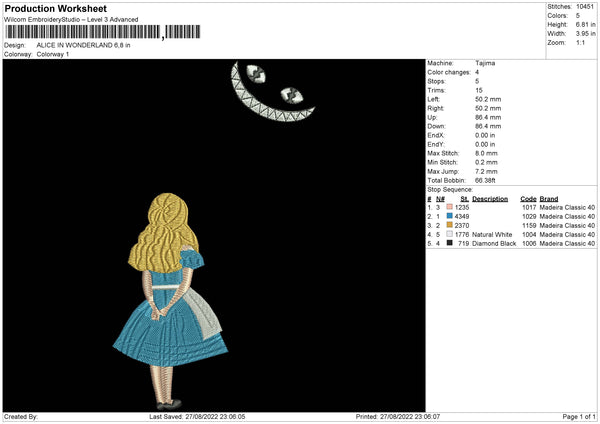Select the 'Diamond Black' description
The height and width of the screenshot is (424, 600).
(x=494, y=243)
